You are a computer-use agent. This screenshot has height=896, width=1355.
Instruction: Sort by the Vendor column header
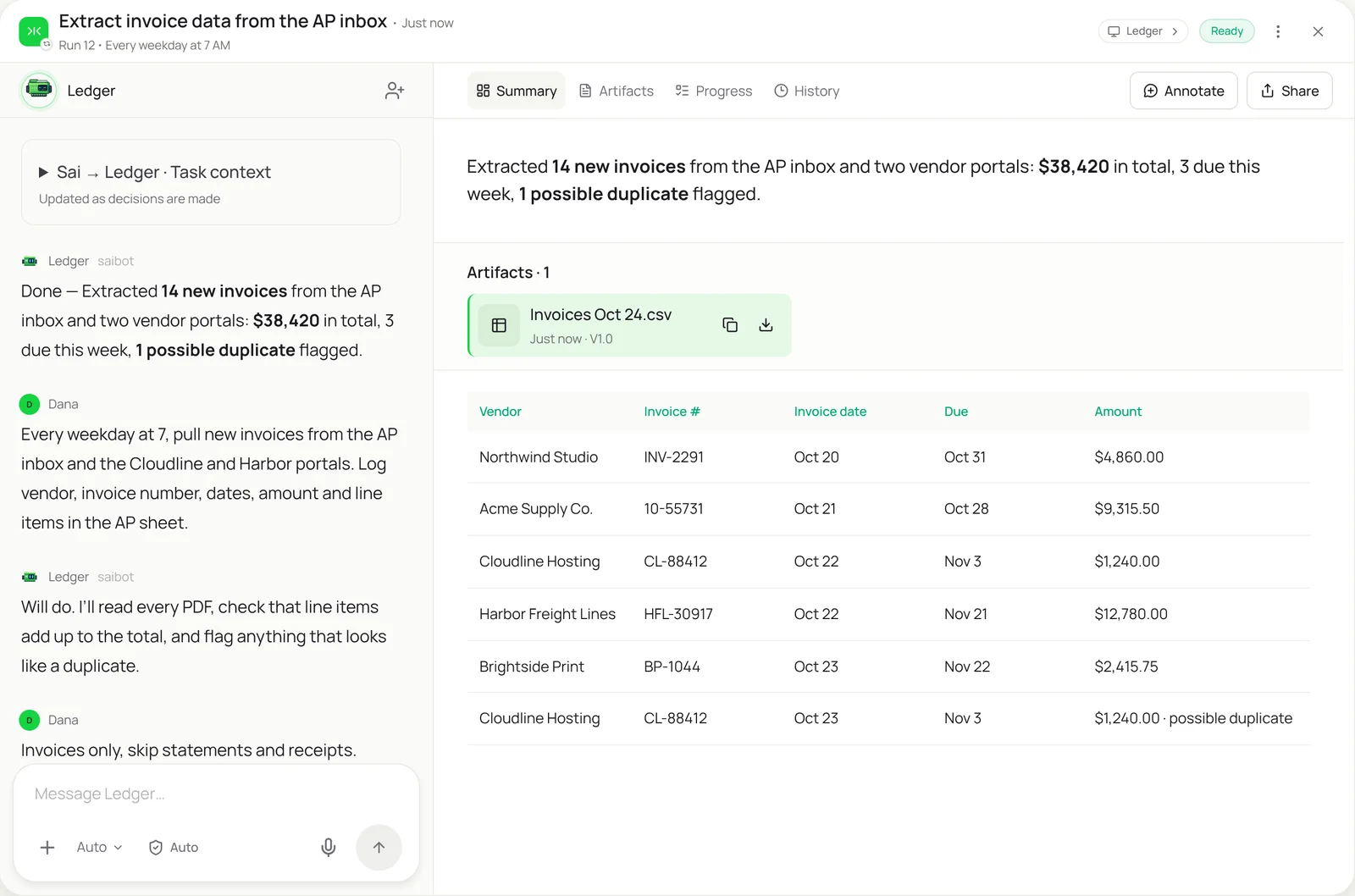[501, 412]
